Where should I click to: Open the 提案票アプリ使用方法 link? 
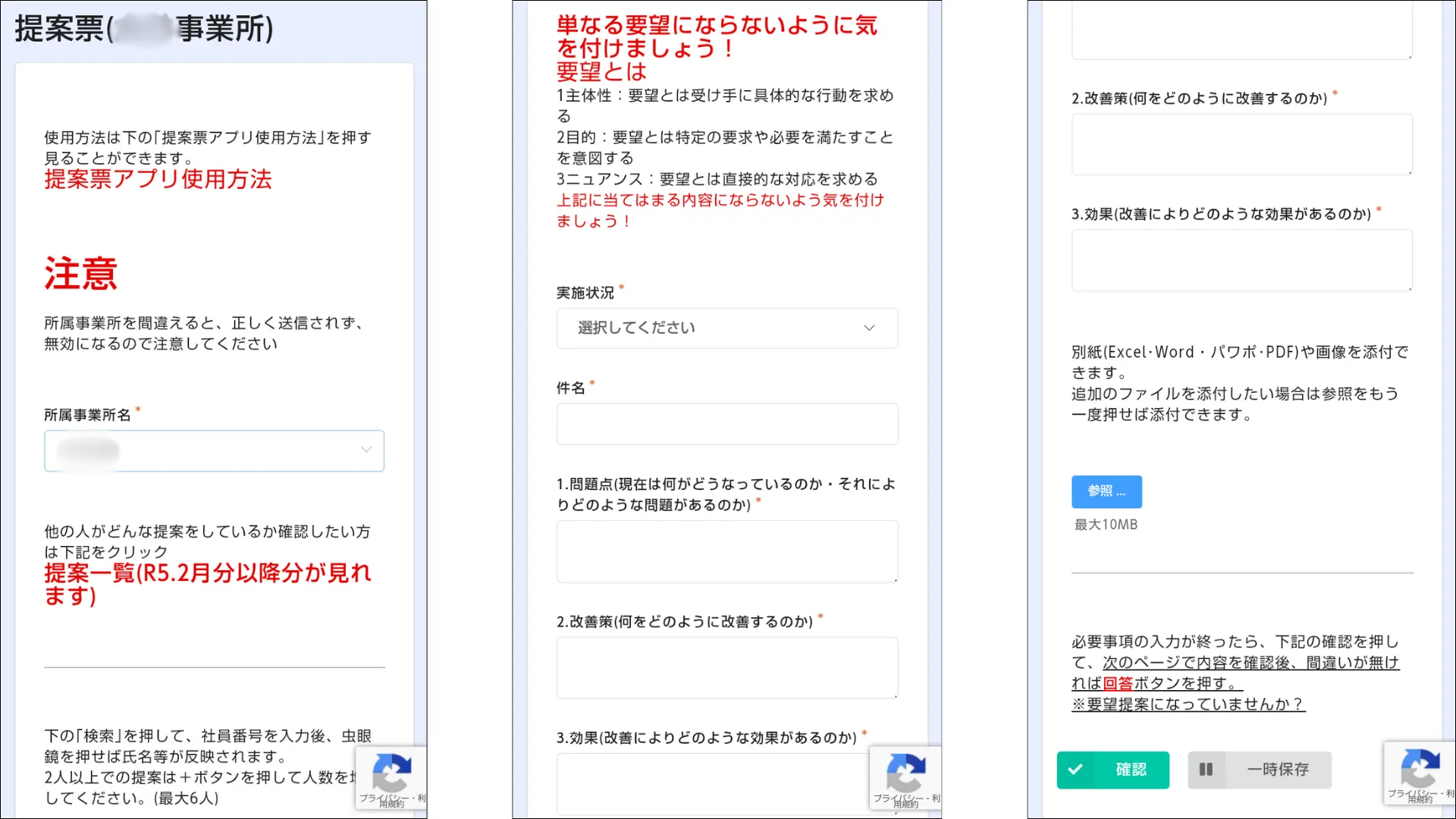158,180
